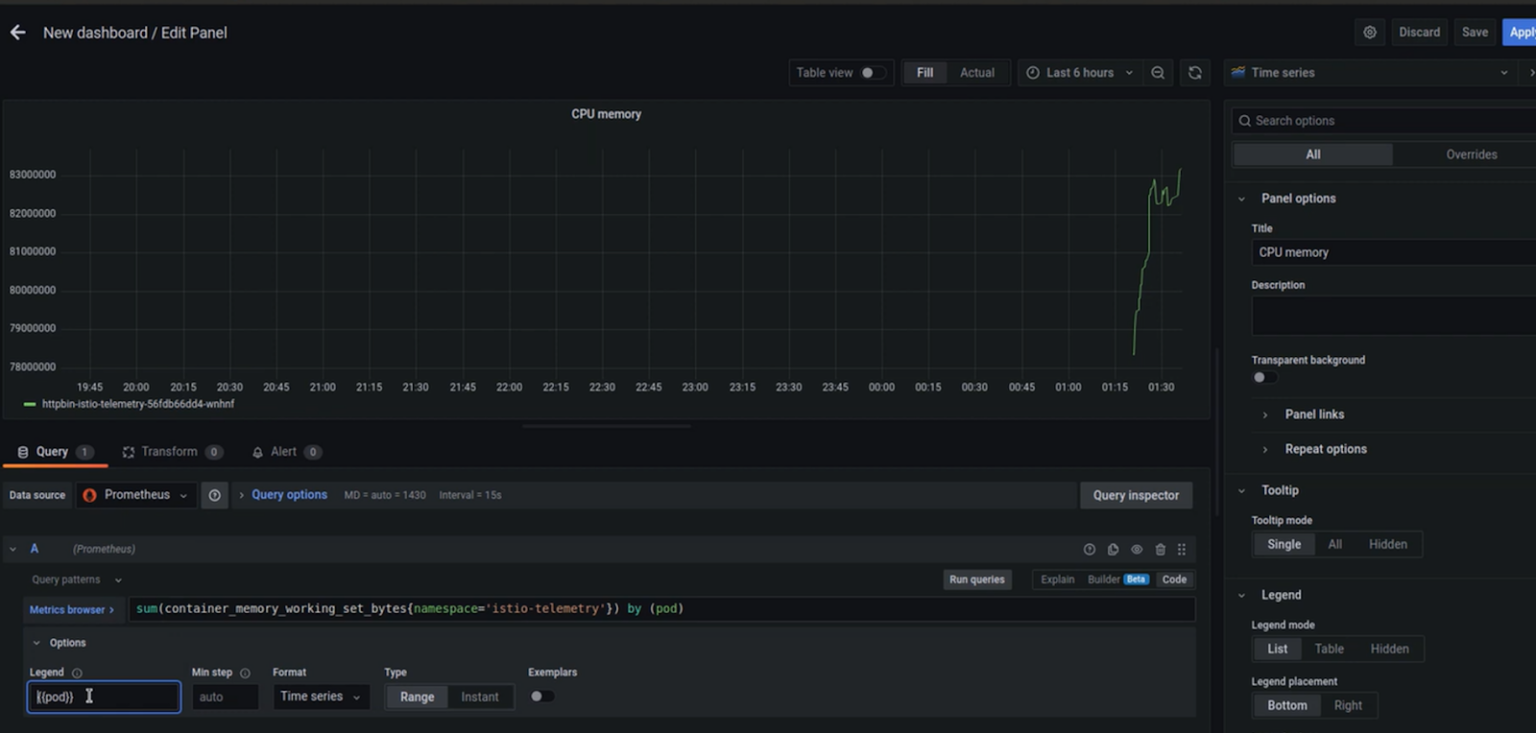Open dashboard settings gear icon

pos(1370,32)
